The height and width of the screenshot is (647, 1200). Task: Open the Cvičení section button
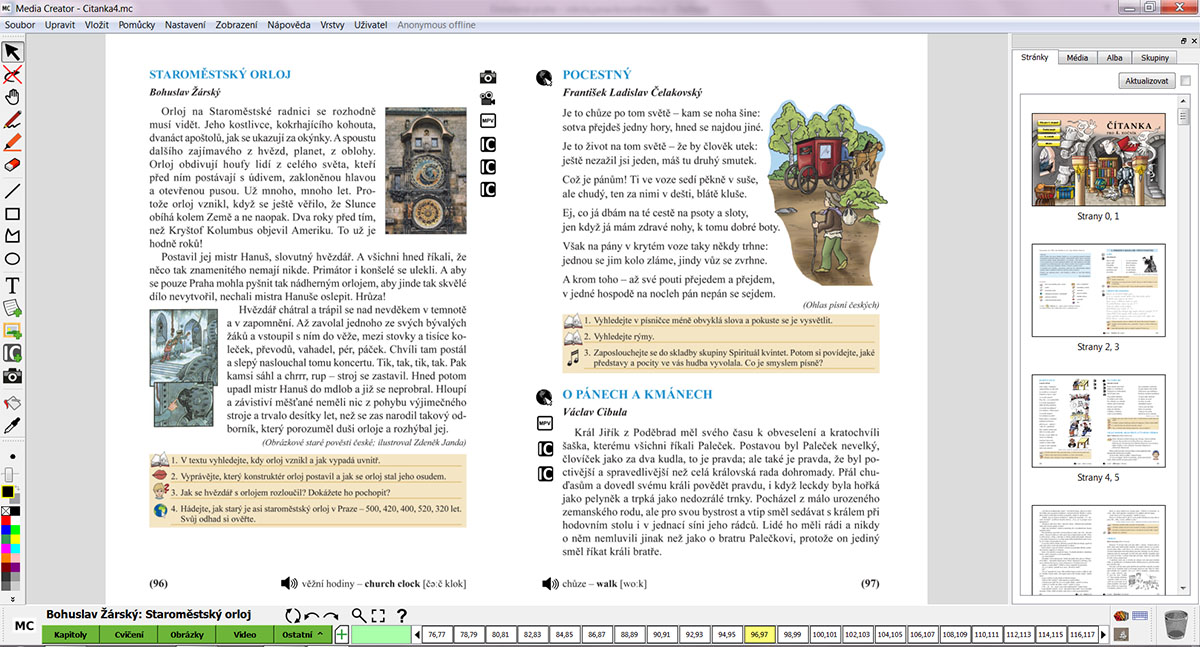tap(128, 634)
